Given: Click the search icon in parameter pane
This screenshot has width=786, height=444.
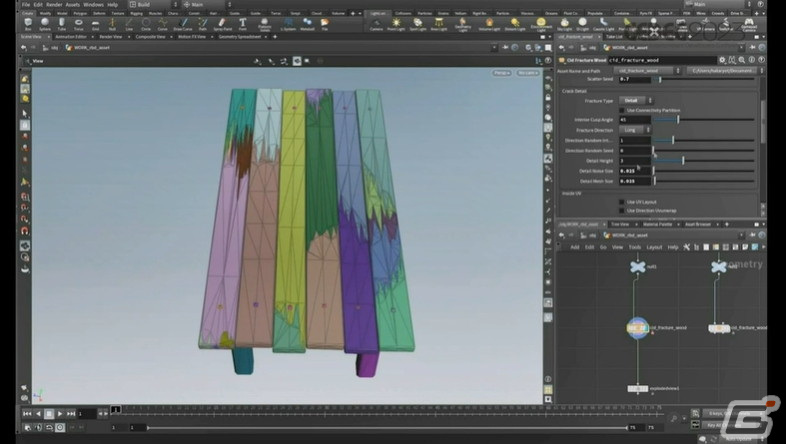Looking at the screenshot, I should pyautogui.click(x=741, y=60).
